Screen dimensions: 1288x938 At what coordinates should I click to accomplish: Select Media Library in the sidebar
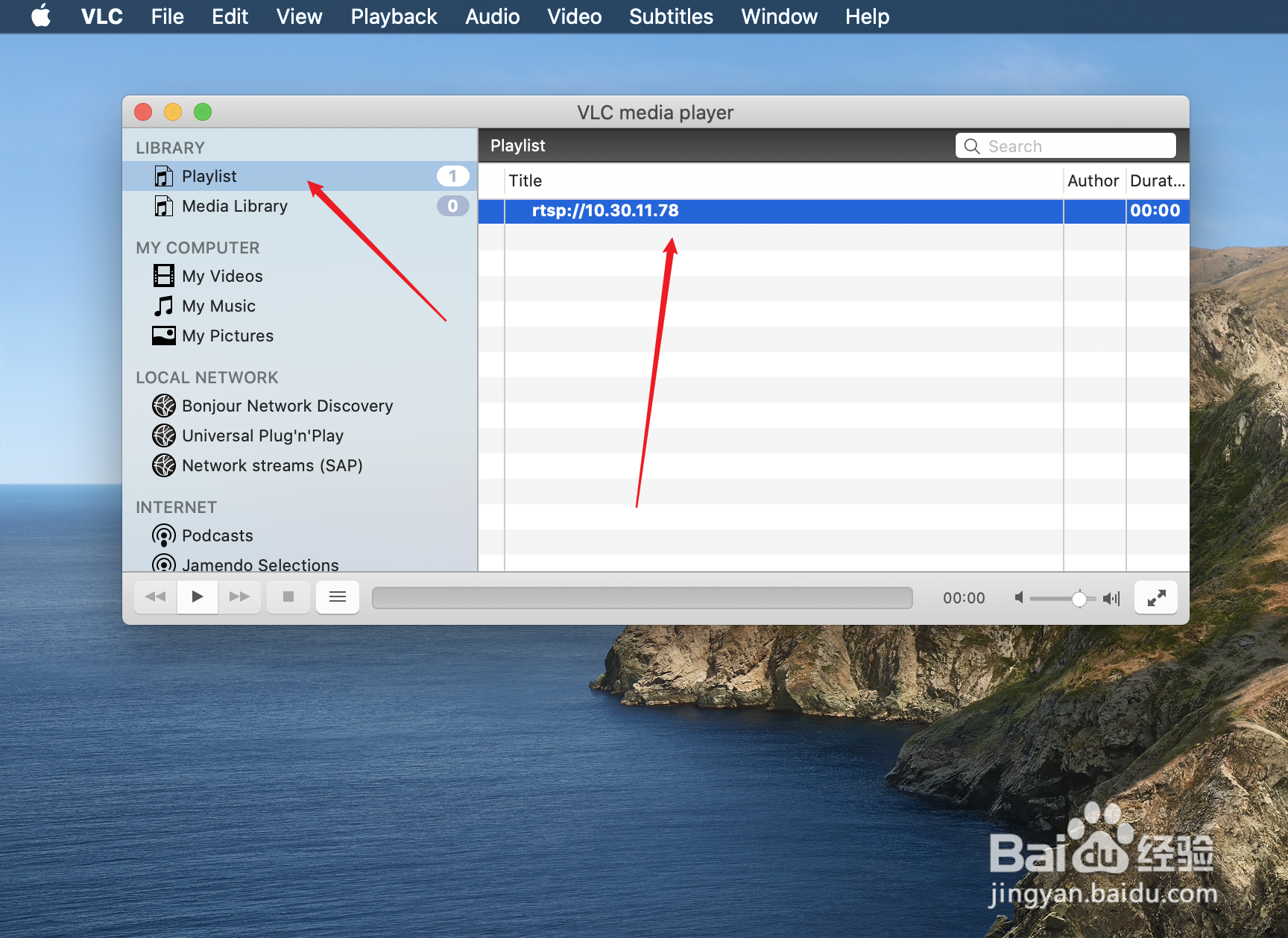coord(300,206)
